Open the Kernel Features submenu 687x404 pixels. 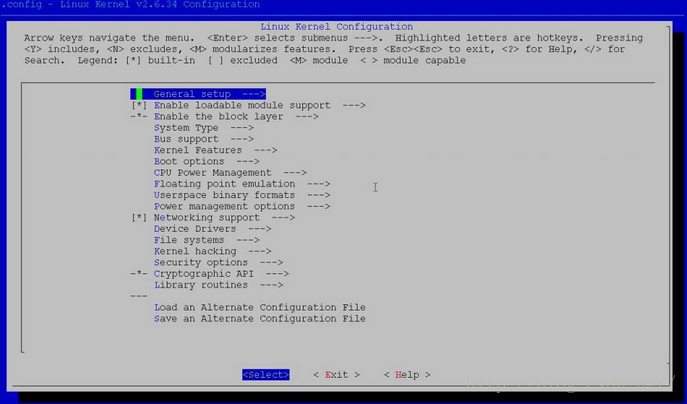point(216,150)
